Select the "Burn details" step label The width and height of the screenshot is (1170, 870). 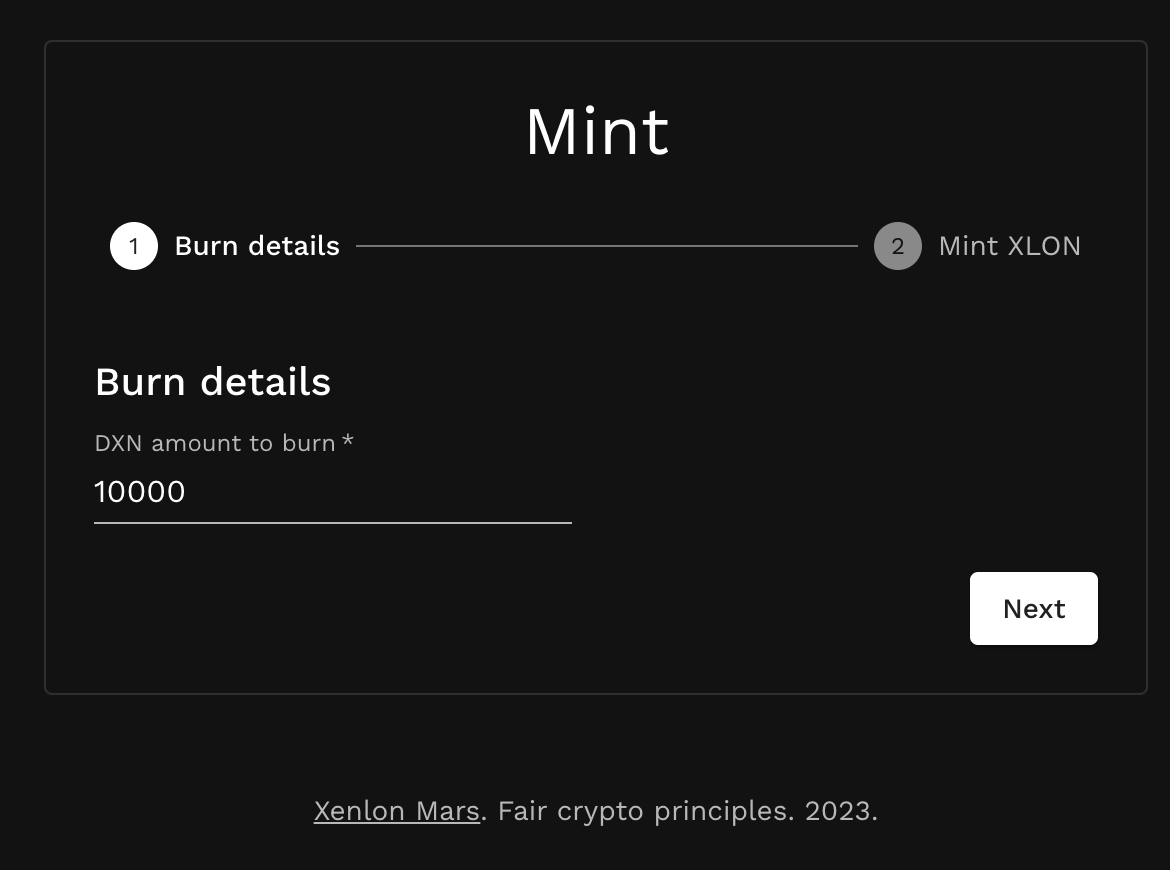(x=257, y=246)
